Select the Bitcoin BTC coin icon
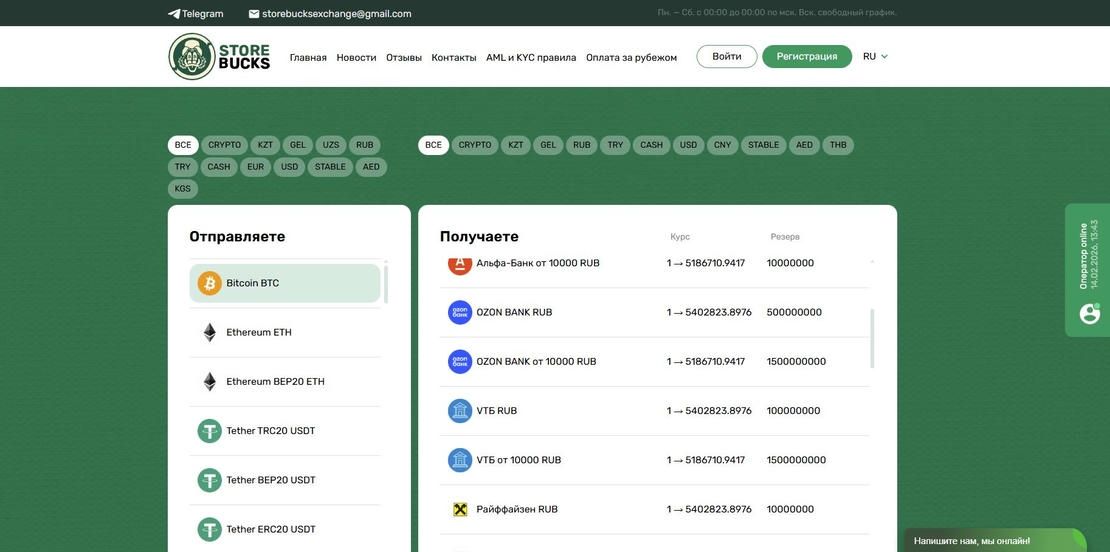This screenshot has width=1110, height=552. 209,283
